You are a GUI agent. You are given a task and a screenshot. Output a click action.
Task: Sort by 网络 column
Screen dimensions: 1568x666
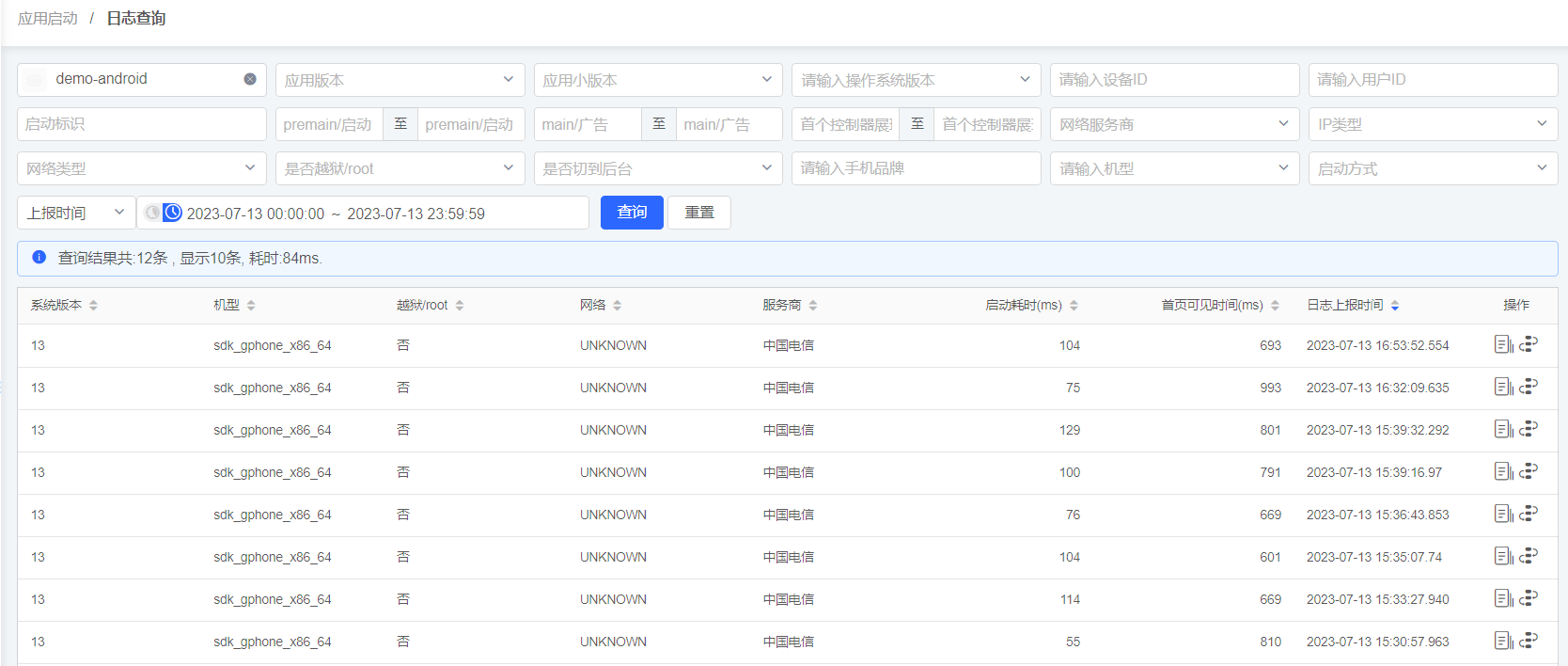617,306
